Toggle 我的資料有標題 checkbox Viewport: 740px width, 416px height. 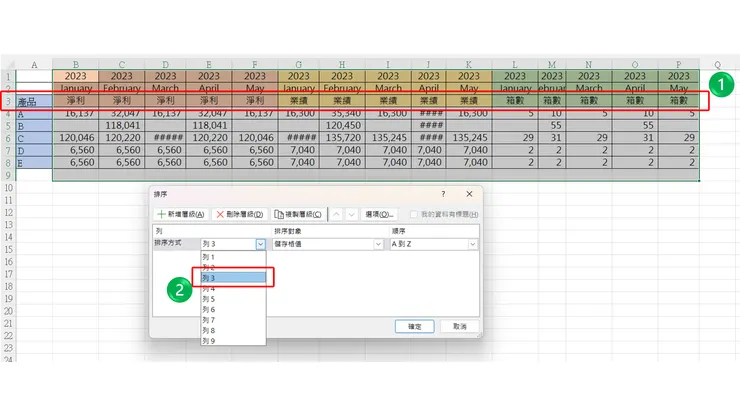(x=414, y=214)
